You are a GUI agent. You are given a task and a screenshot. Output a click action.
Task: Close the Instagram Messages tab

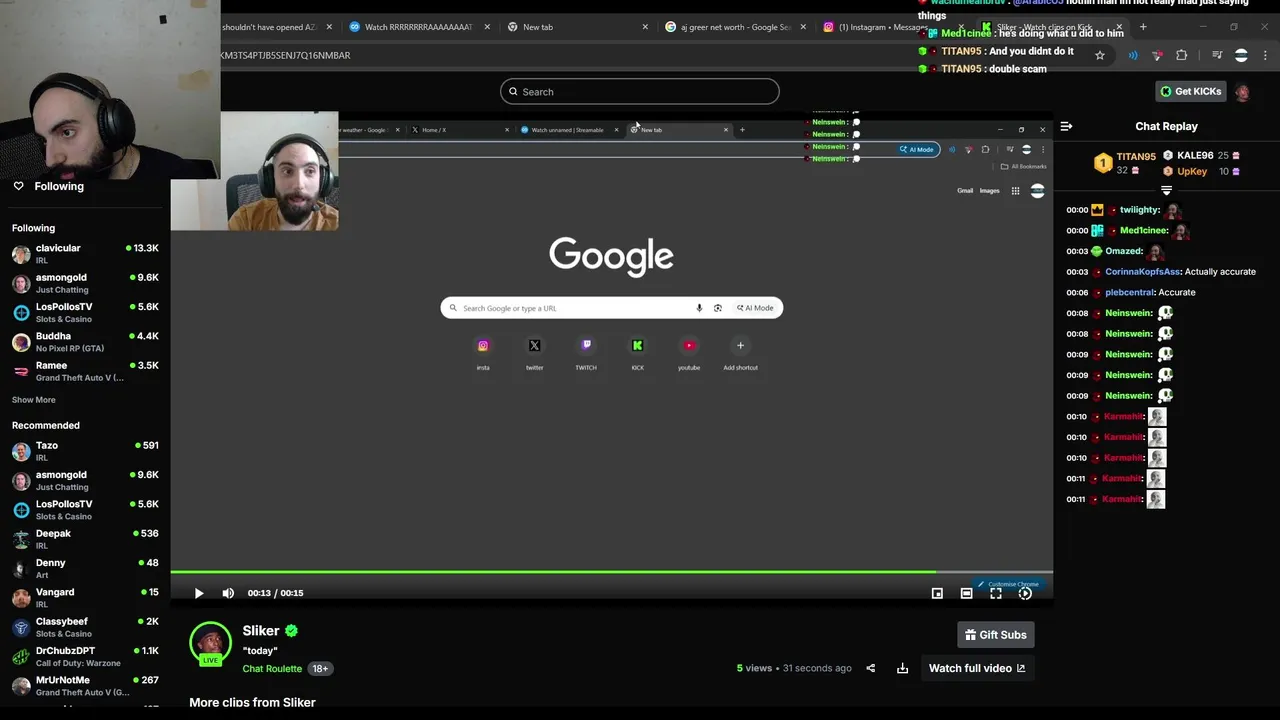(960, 27)
